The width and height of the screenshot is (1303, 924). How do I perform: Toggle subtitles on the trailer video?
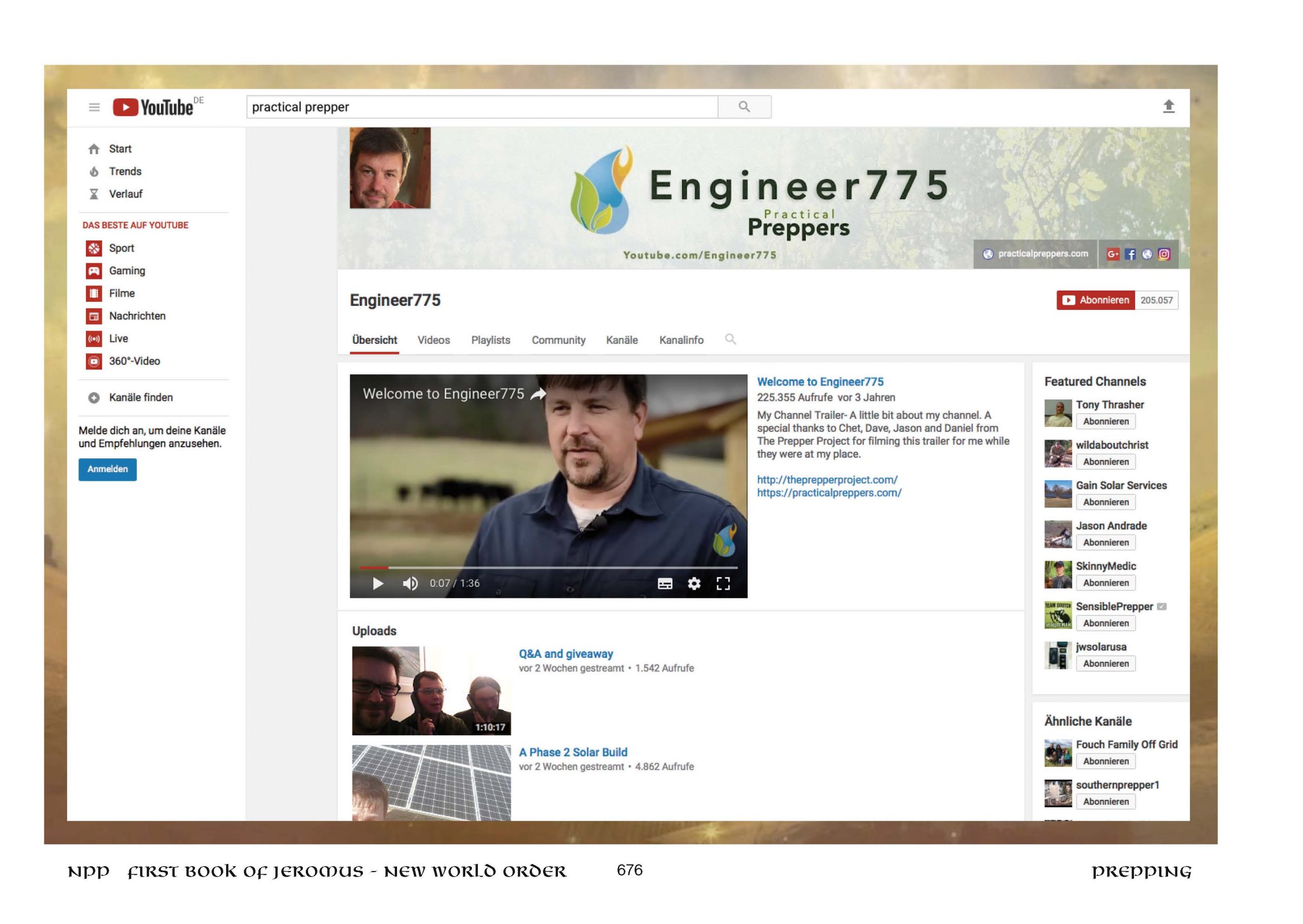pos(665,584)
